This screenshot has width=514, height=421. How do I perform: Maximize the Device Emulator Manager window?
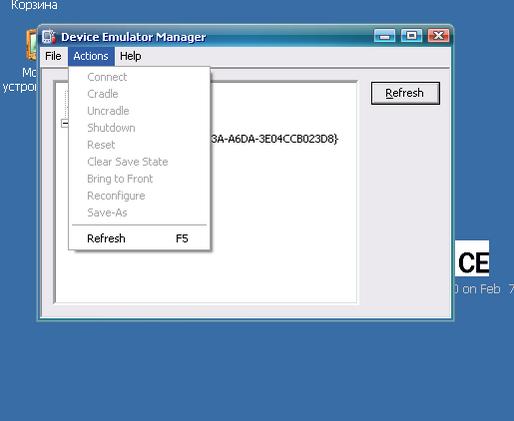(x=411, y=36)
